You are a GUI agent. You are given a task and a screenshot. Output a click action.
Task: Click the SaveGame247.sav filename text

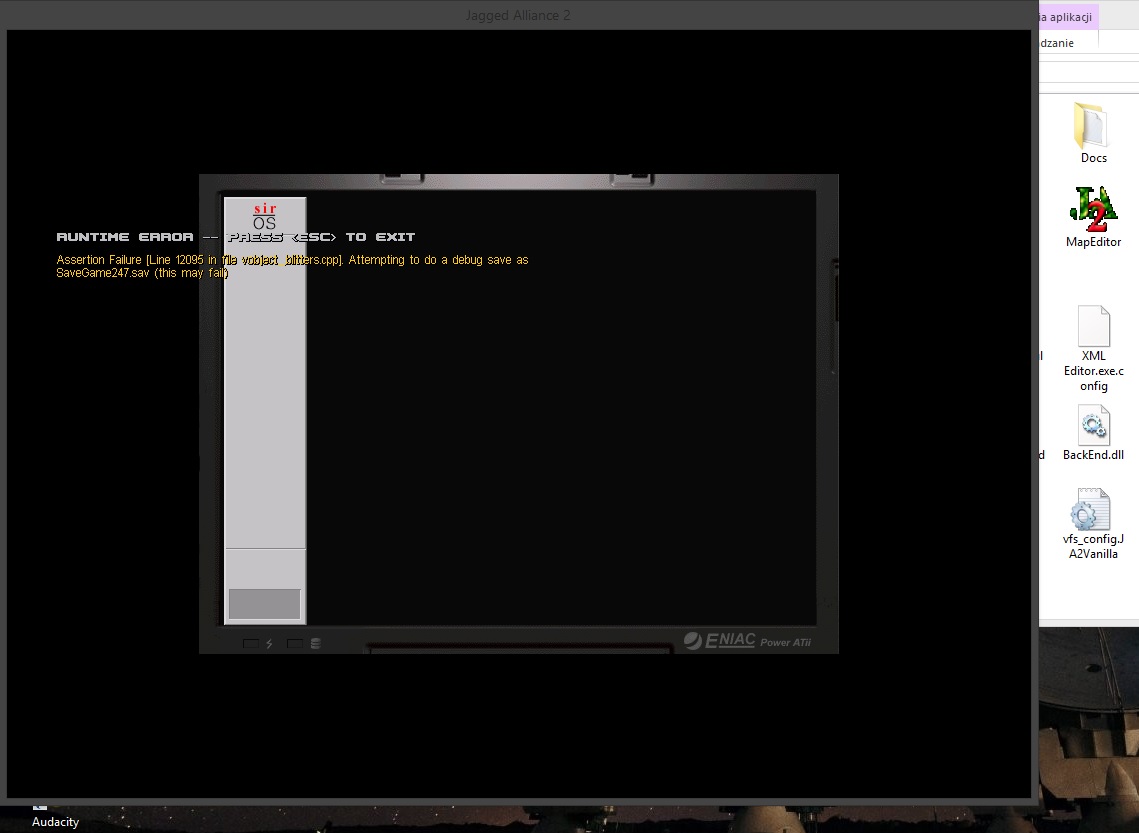(x=103, y=273)
